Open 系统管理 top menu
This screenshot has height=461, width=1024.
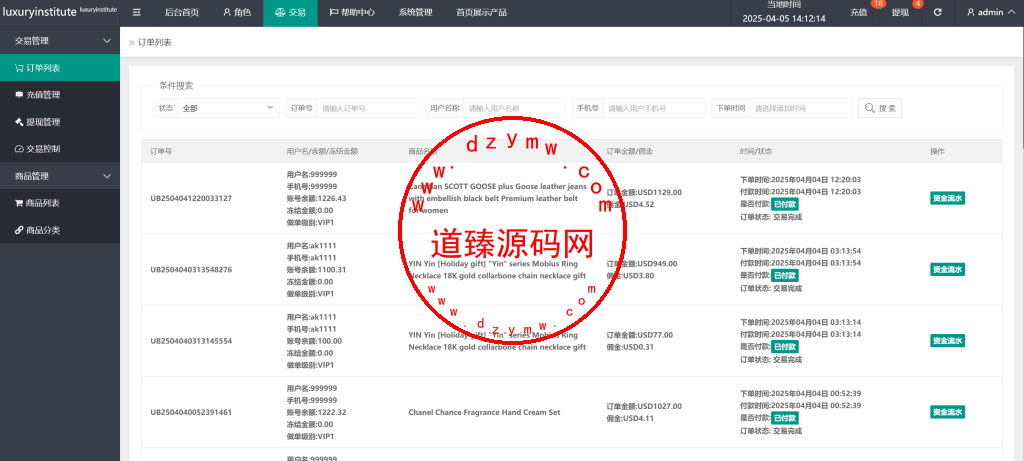point(415,12)
